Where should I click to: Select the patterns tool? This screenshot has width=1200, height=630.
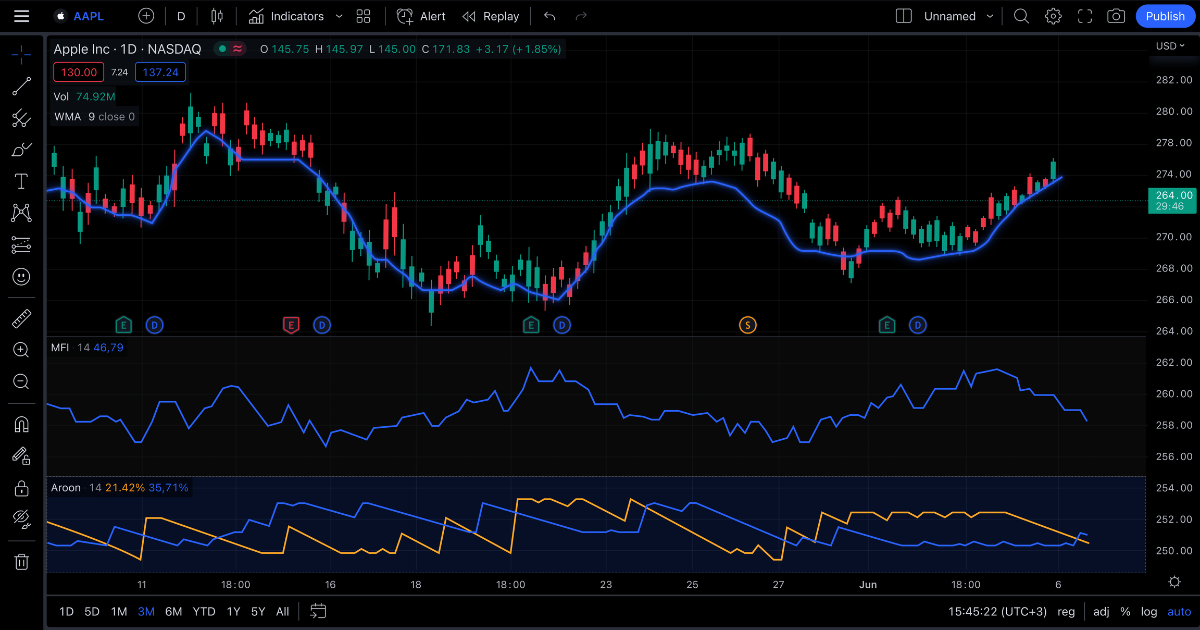pos(21,213)
